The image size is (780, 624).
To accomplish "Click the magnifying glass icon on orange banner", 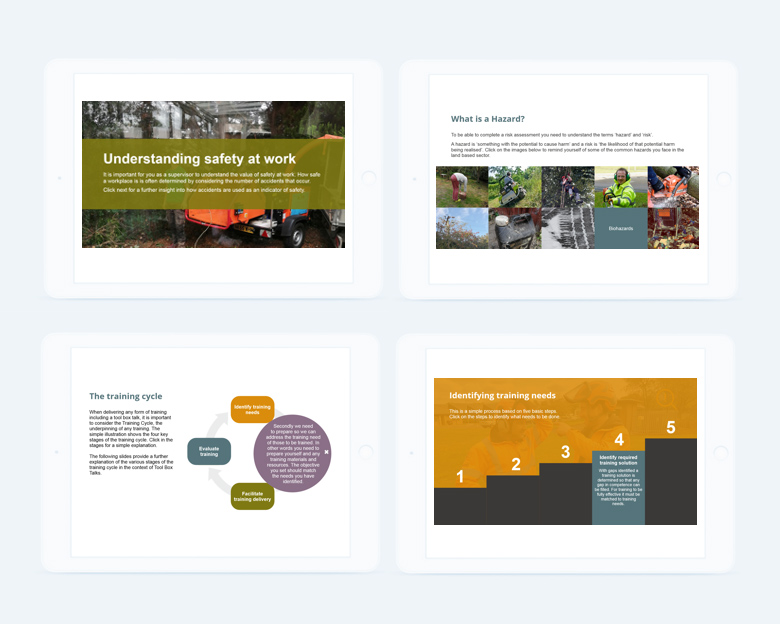I will (665, 399).
